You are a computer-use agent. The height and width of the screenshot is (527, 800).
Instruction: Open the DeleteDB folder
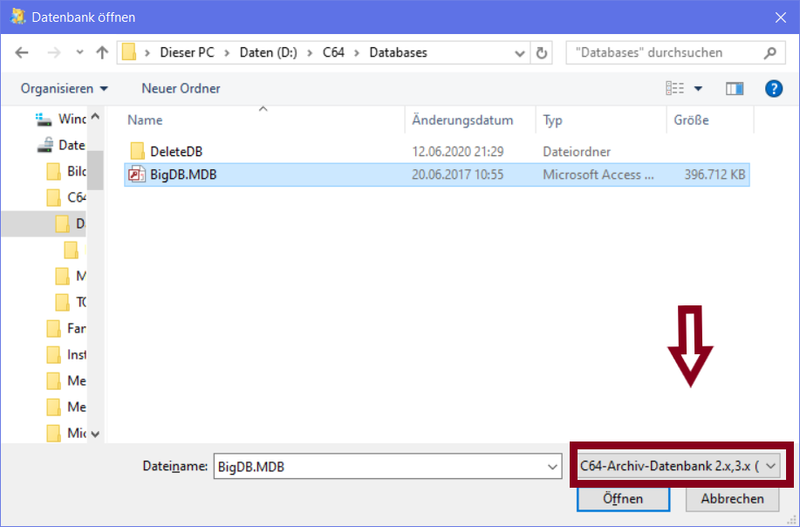176,151
